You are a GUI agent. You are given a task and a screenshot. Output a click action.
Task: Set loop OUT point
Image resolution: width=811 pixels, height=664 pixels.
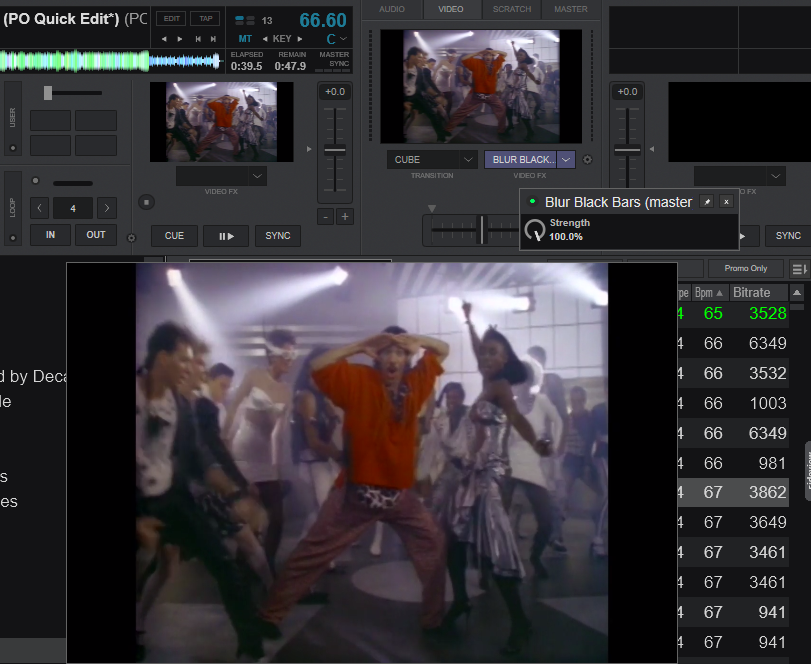click(x=96, y=235)
